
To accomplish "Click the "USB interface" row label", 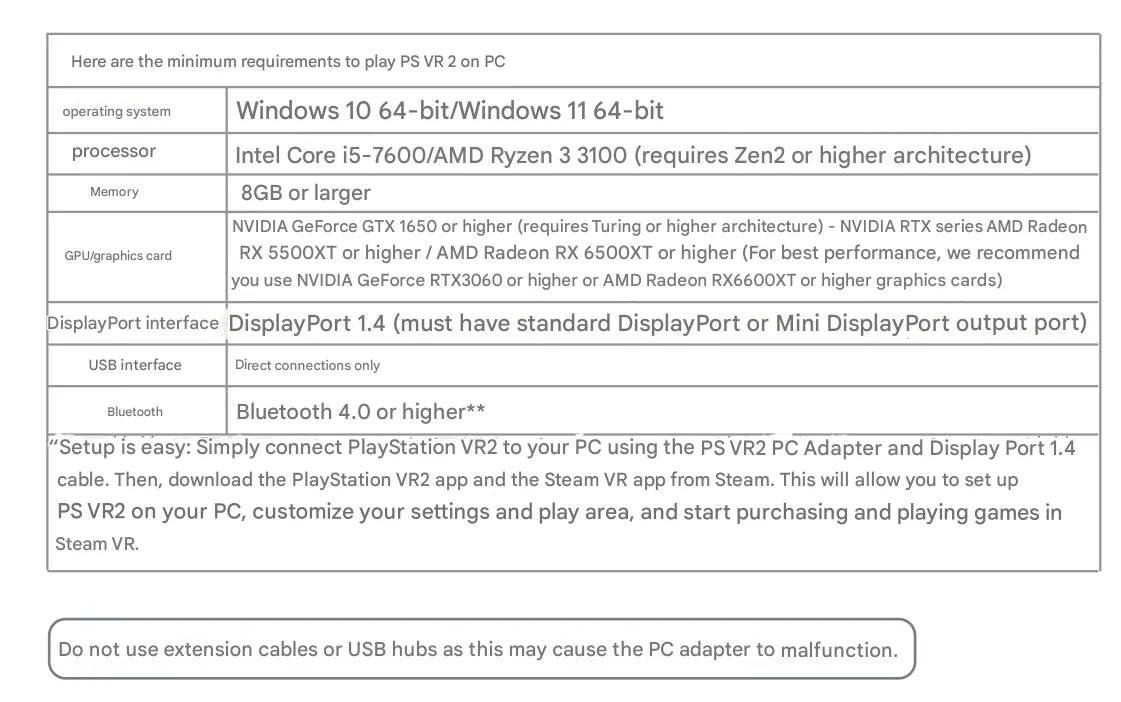I will (x=135, y=365).
